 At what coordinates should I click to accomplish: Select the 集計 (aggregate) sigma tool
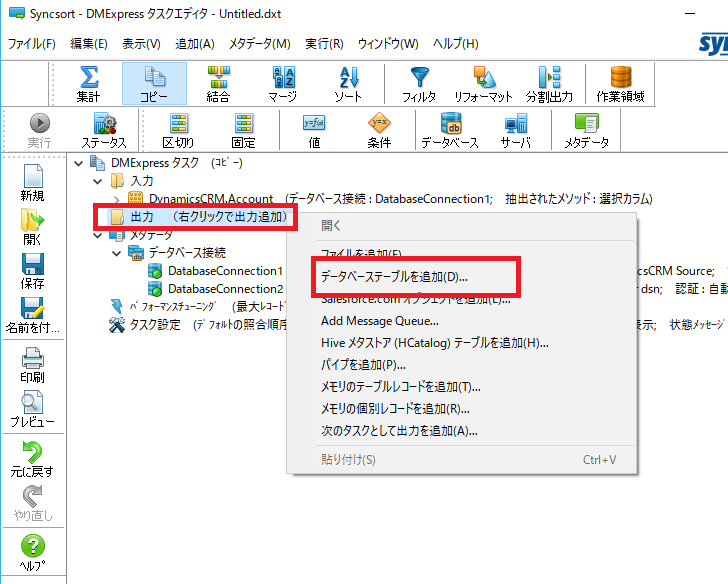[x=88, y=84]
